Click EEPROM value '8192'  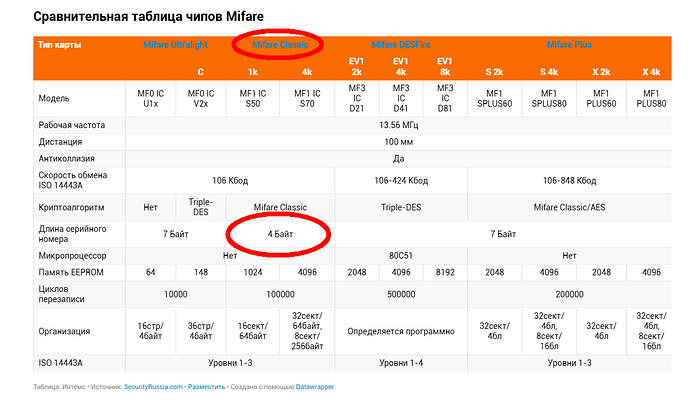pos(445,273)
